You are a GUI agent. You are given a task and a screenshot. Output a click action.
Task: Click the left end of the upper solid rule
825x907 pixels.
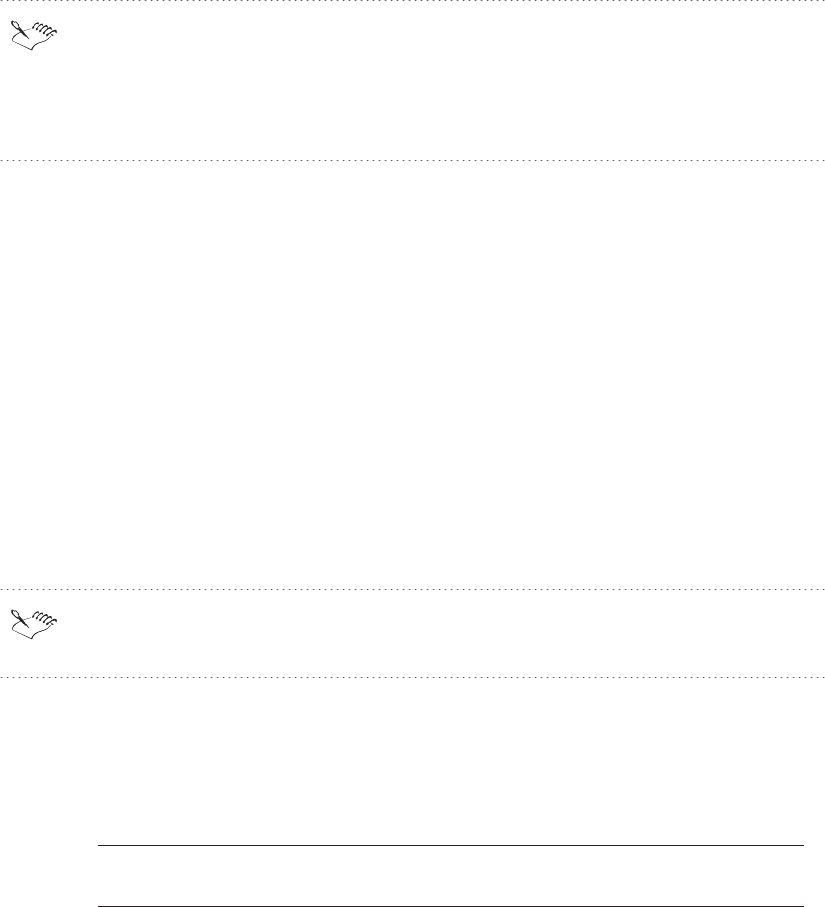pyautogui.click(x=100, y=846)
